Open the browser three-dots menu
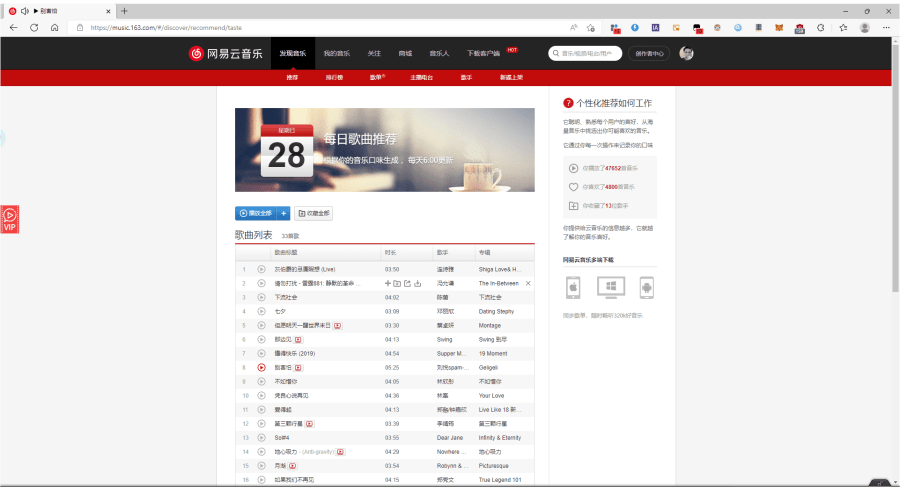The height and width of the screenshot is (487, 900). (887, 28)
